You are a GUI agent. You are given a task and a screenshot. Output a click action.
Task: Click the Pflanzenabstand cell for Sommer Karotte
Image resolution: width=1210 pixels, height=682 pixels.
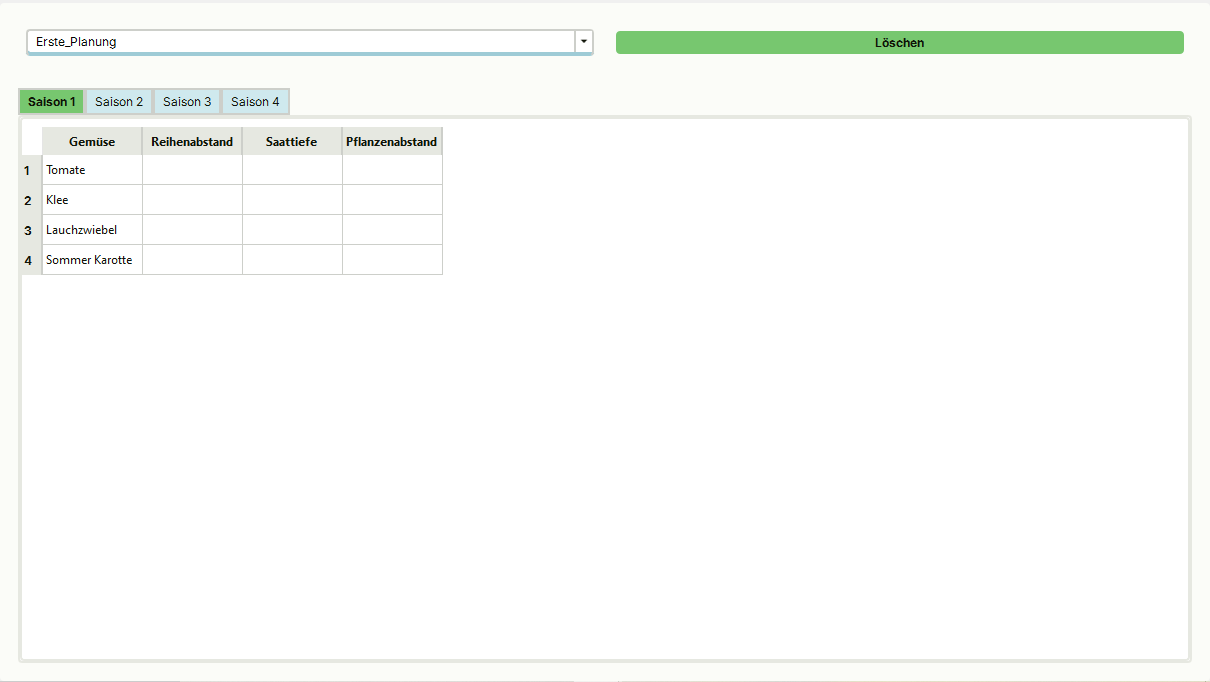click(x=392, y=260)
